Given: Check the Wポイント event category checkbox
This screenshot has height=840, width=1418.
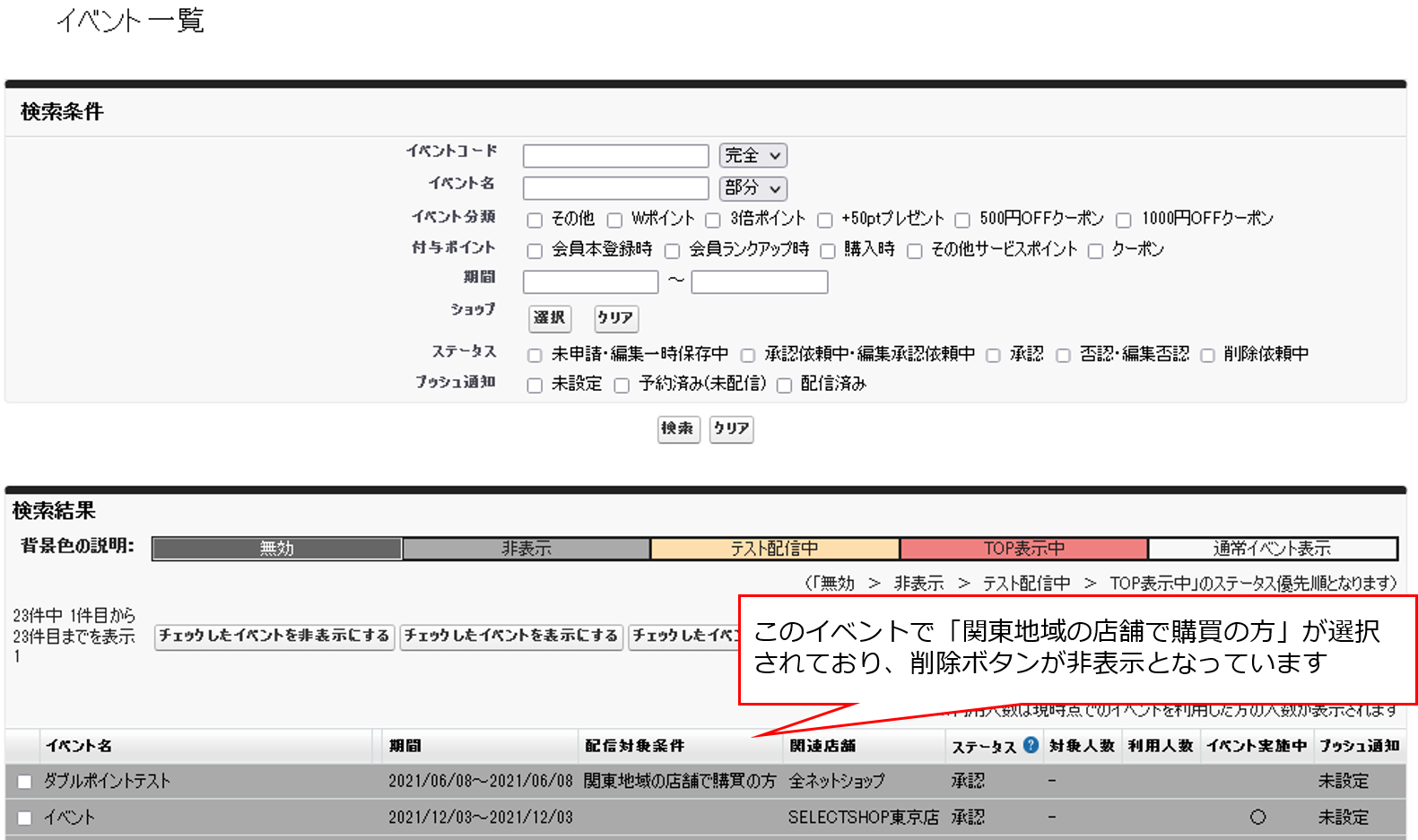Looking at the screenshot, I should pyautogui.click(x=614, y=220).
